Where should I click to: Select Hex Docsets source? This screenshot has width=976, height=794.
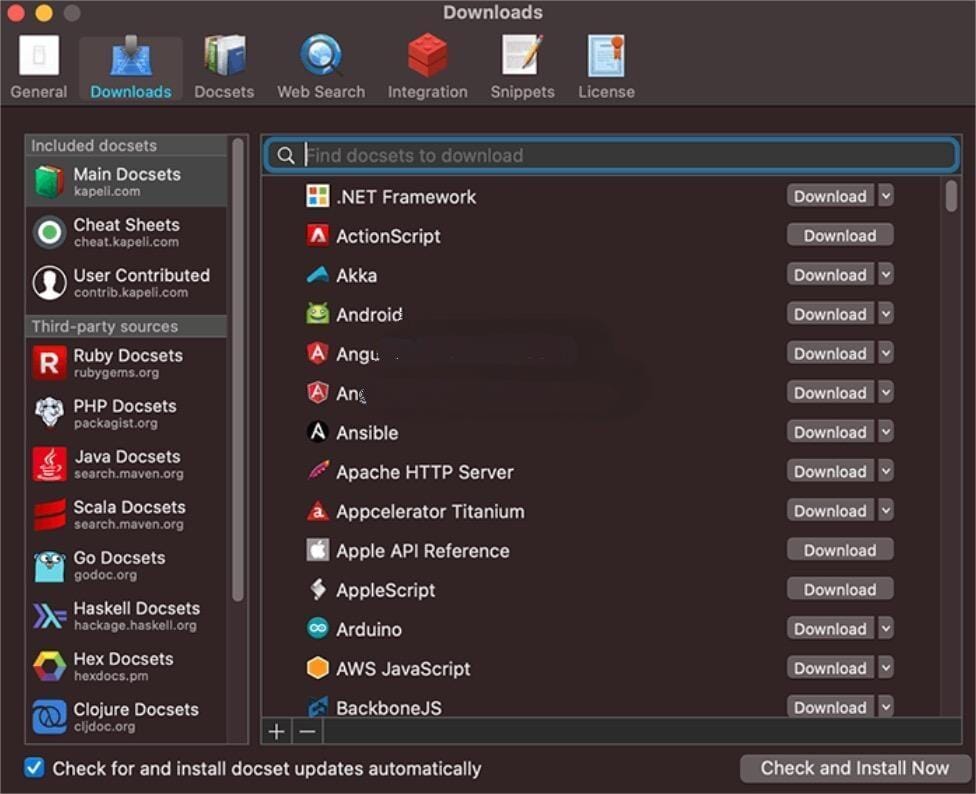(x=126, y=666)
